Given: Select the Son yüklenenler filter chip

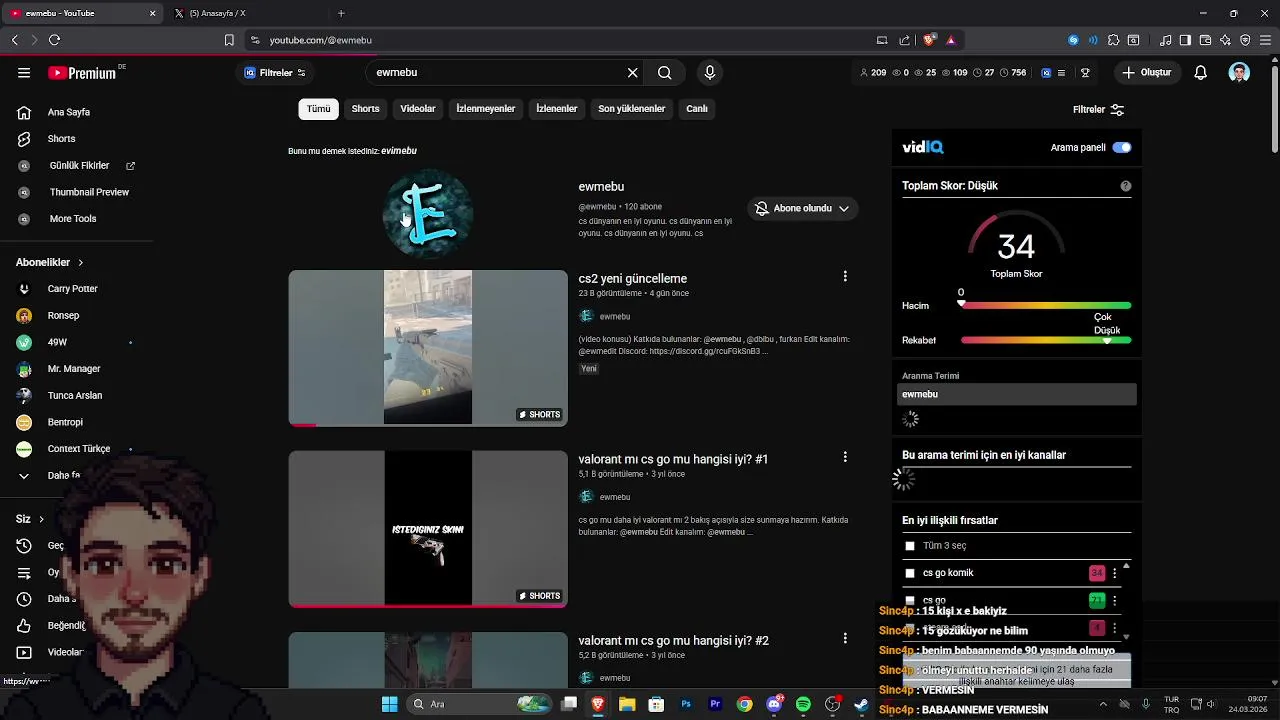Looking at the screenshot, I should (x=632, y=109).
